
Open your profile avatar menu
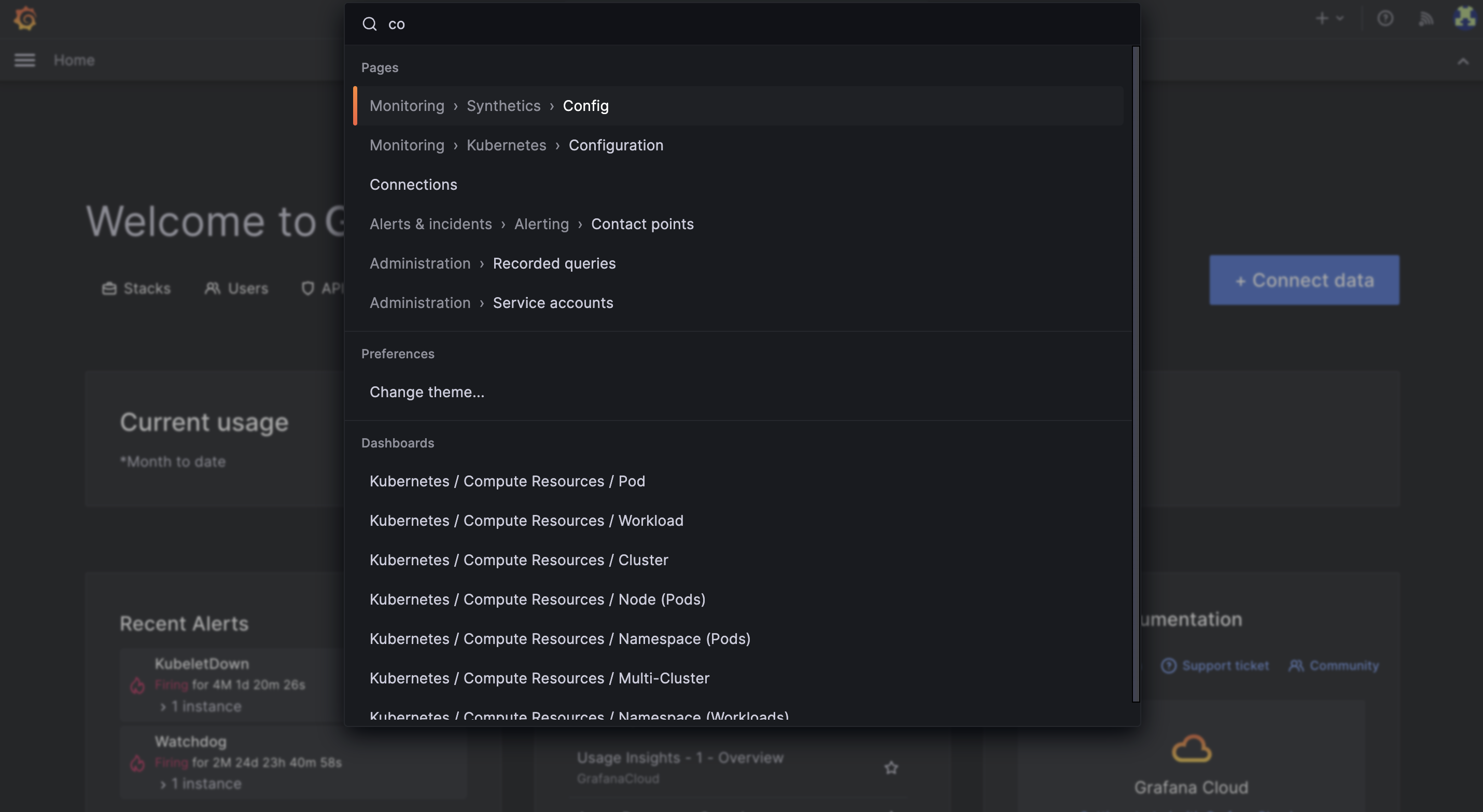[x=1464, y=18]
